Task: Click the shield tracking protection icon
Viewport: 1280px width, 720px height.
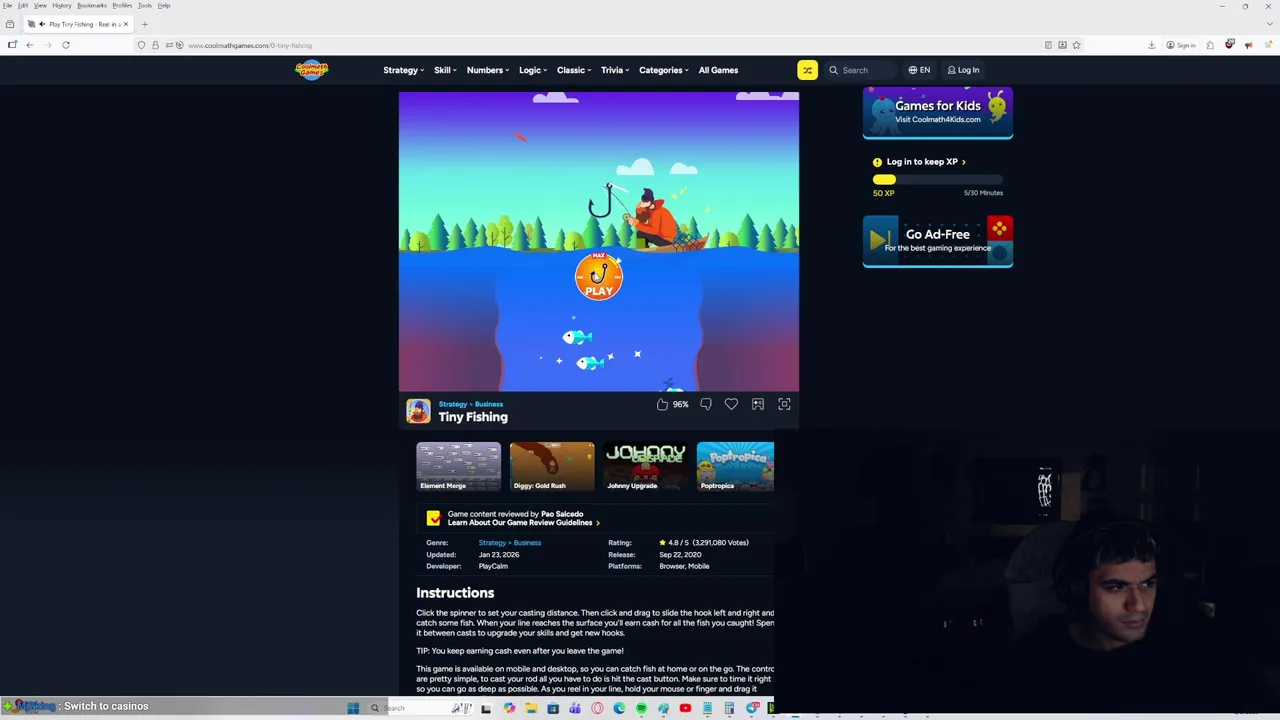Action: (x=141, y=45)
